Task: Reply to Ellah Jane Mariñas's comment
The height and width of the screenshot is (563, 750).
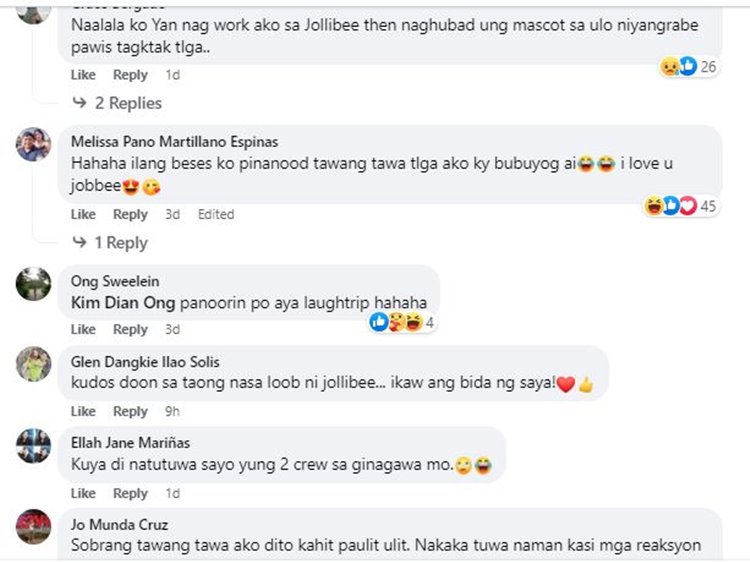Action: point(130,493)
